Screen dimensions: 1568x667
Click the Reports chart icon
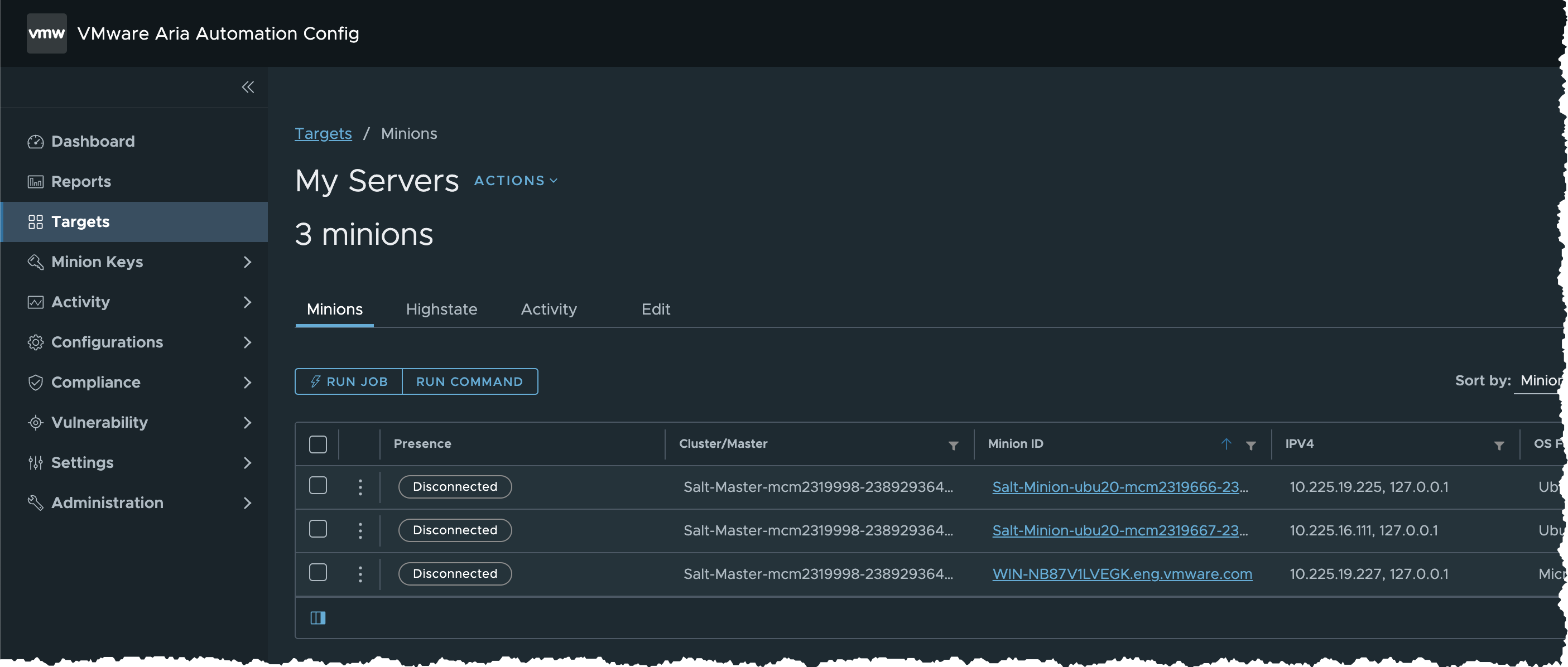pos(35,182)
